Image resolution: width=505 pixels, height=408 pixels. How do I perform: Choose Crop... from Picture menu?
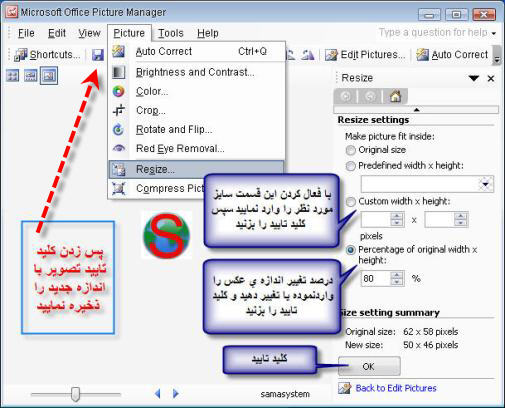pos(197,110)
